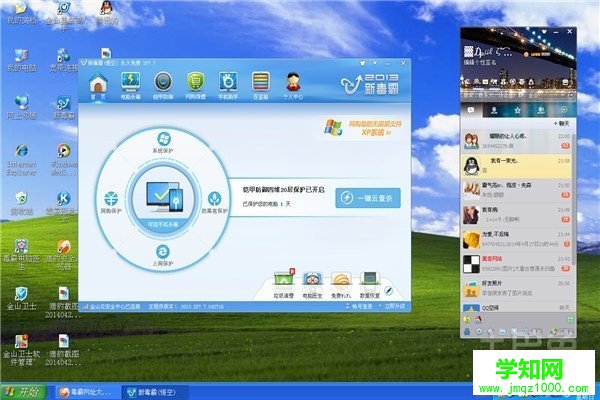The width and height of the screenshot is (600, 400).
Task: Click the QQ mail envelope icon
Action: coord(485,82)
